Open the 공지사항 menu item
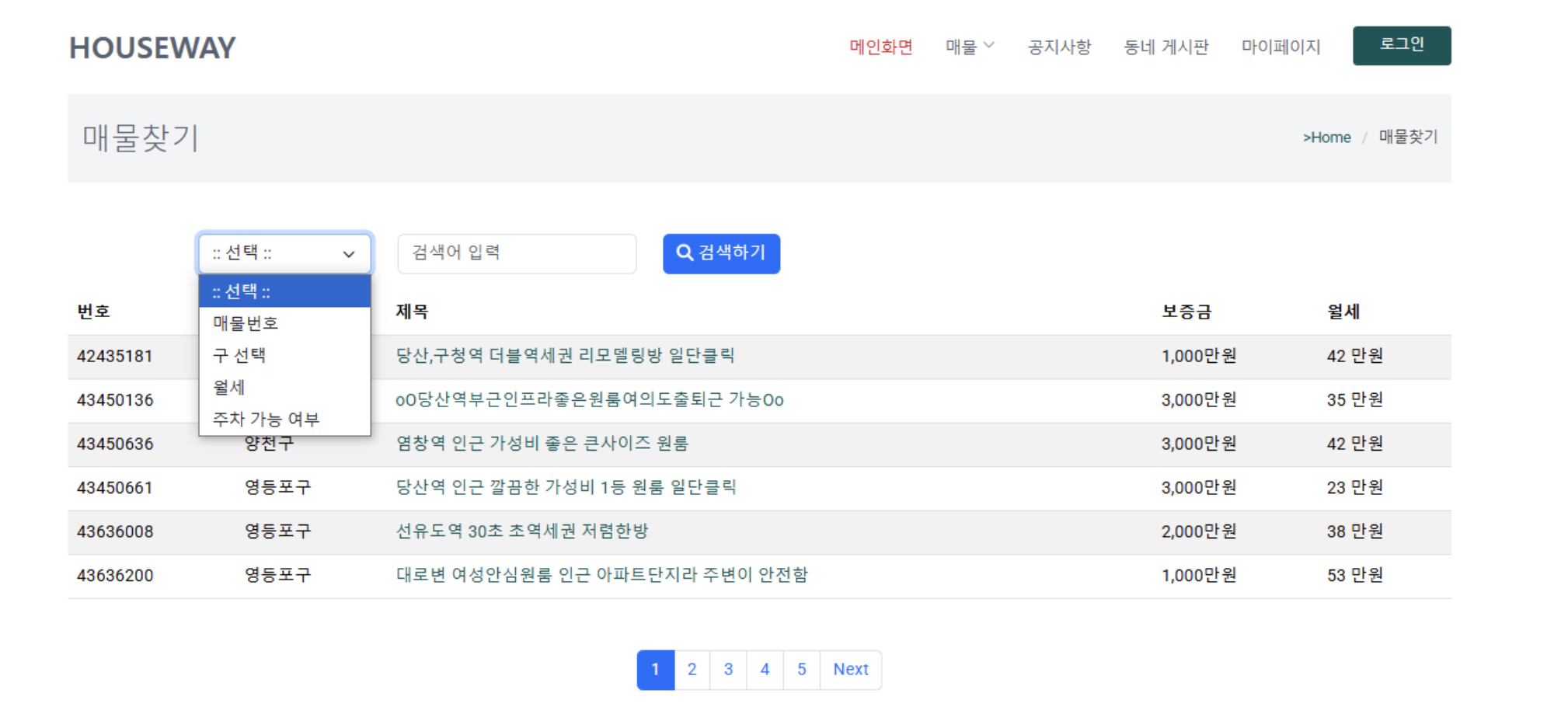The width and height of the screenshot is (1568, 721). [1060, 47]
